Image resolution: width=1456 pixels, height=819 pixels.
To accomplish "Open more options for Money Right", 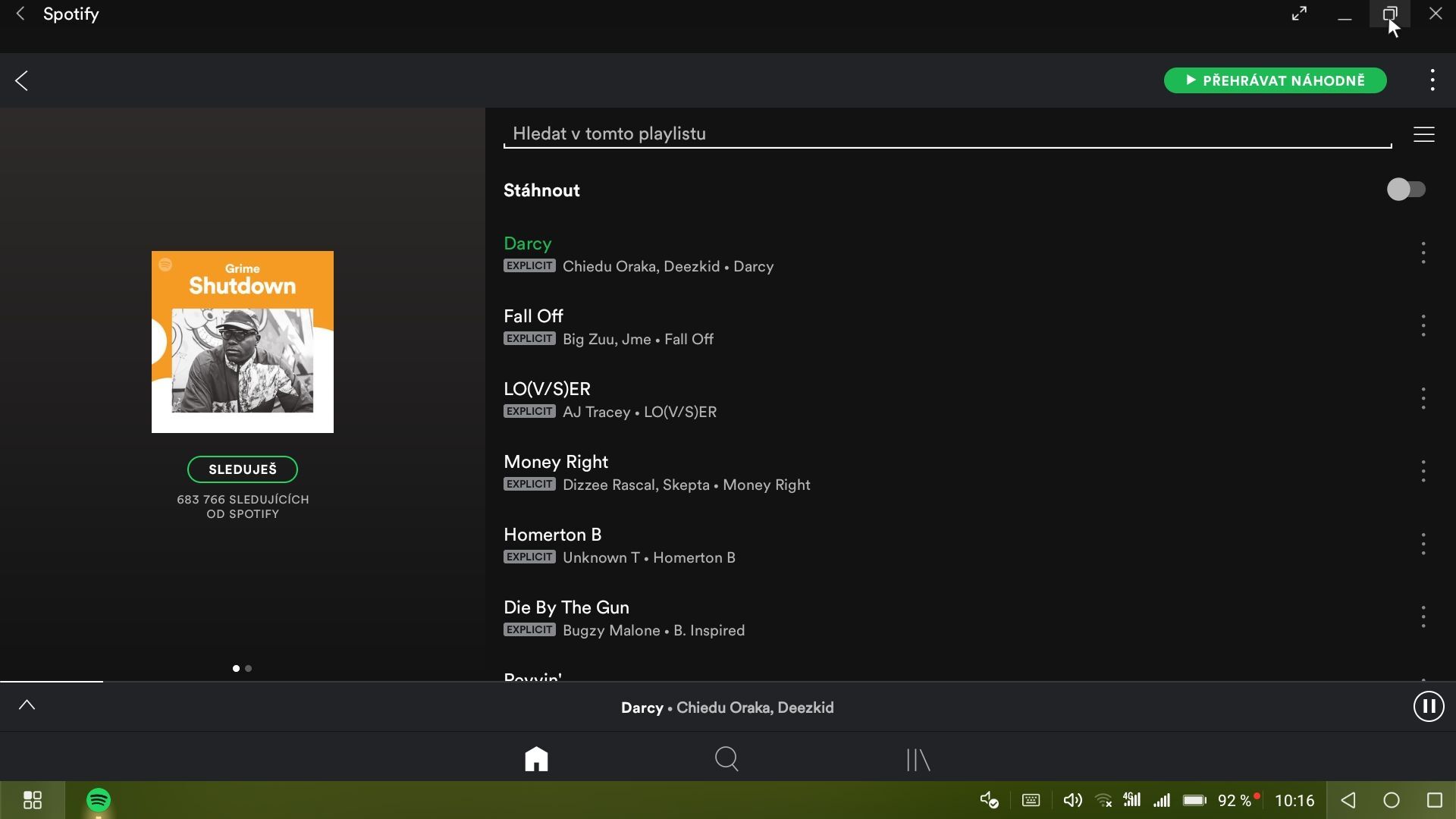I will click(x=1423, y=472).
